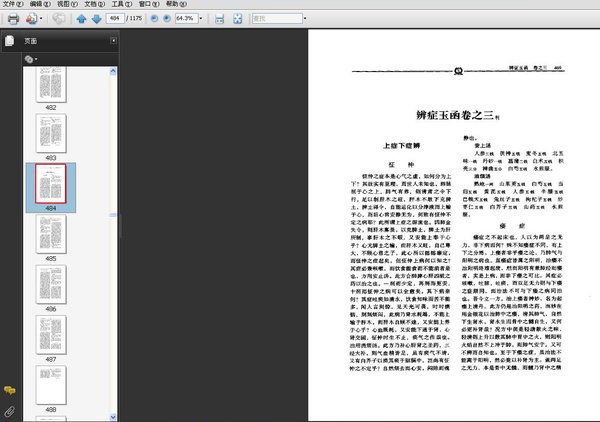Viewport: 600px width, 422px height.
Task: Click the fit-width scrolling mode icon
Action: pyautogui.click(x=219, y=18)
